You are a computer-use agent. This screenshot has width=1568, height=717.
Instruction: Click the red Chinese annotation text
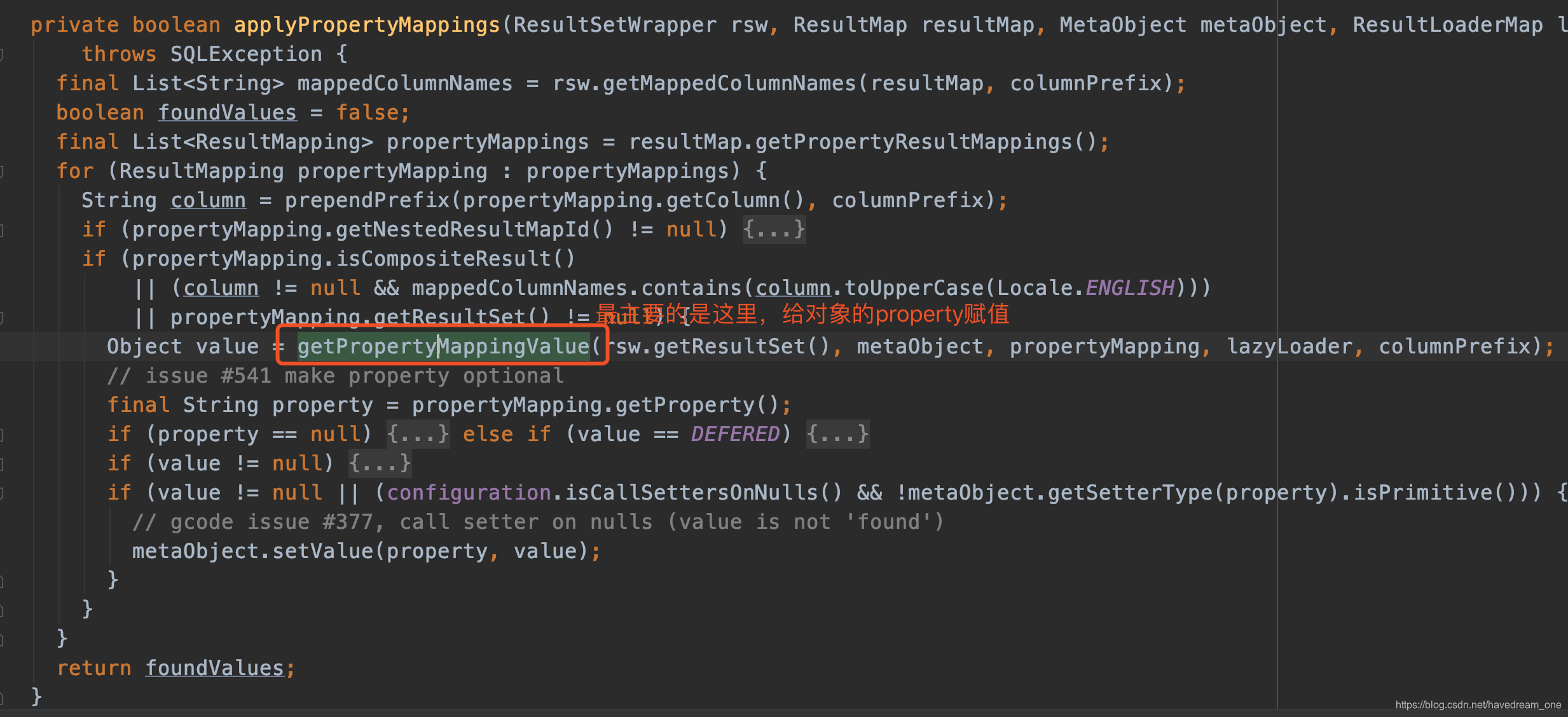pyautogui.click(x=801, y=313)
